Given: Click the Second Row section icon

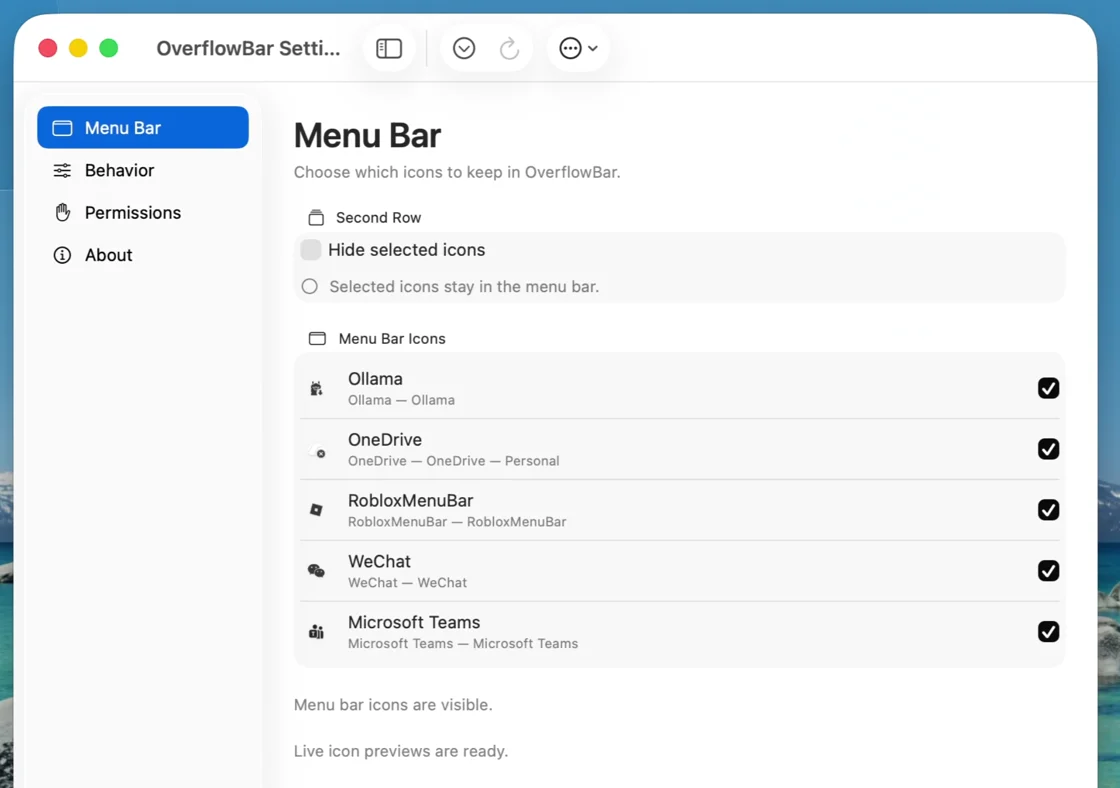Looking at the screenshot, I should point(316,217).
